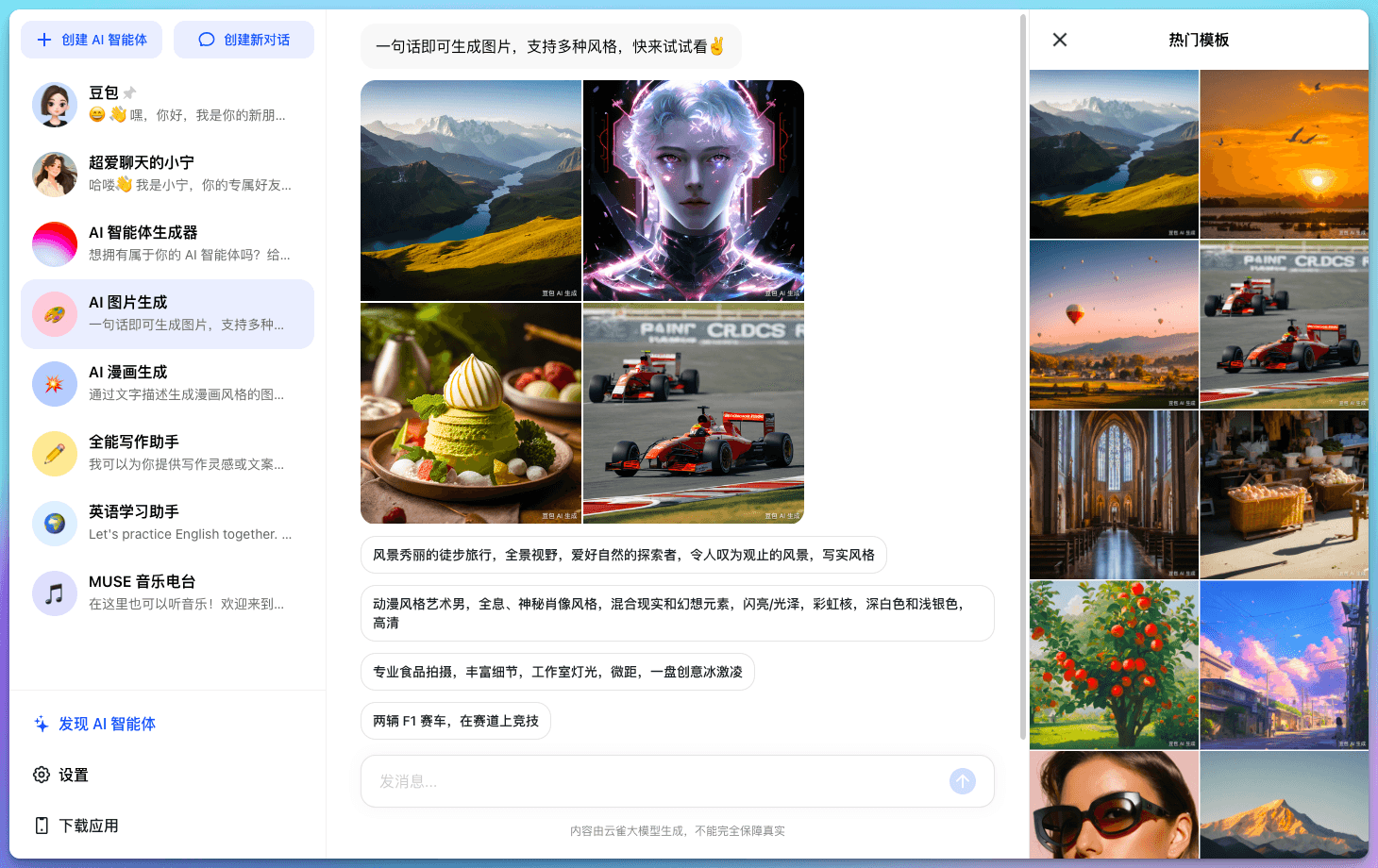Select 全能写作助手 conversation title
Screen dimensions: 1378x868
coord(134,442)
